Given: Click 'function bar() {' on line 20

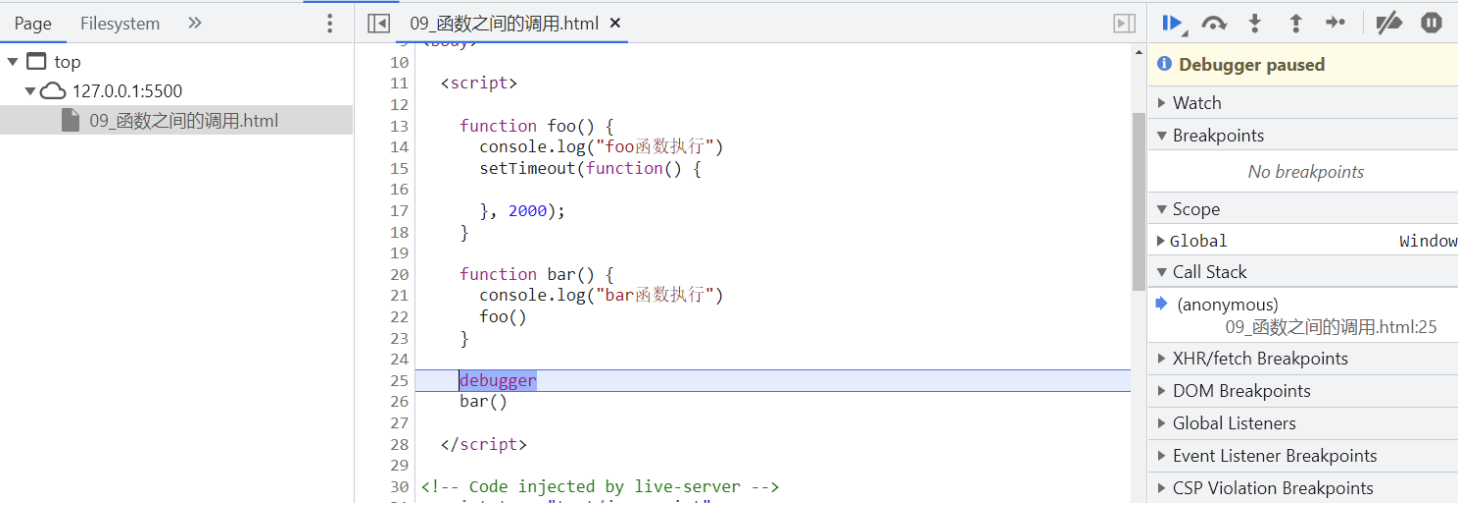Looking at the screenshot, I should pyautogui.click(x=536, y=274).
